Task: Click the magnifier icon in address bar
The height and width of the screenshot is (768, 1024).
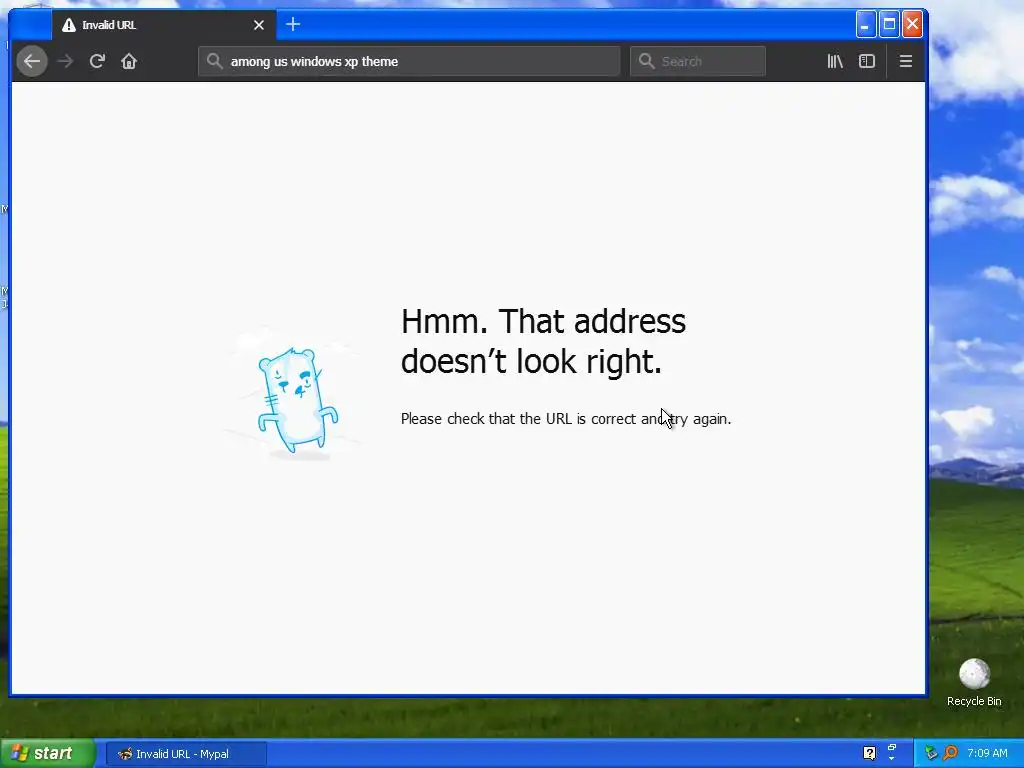Action: click(x=214, y=61)
